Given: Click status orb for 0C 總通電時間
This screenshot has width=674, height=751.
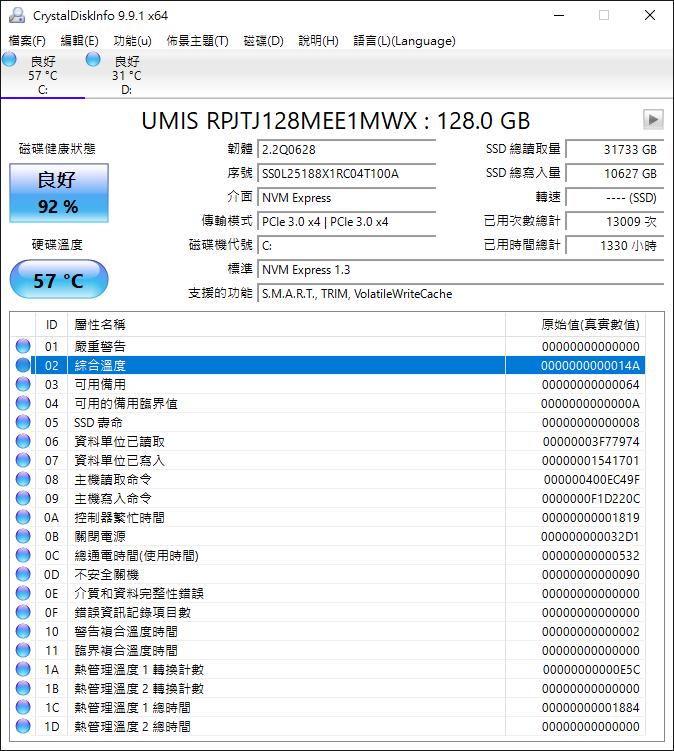Looking at the screenshot, I should pos(23,555).
